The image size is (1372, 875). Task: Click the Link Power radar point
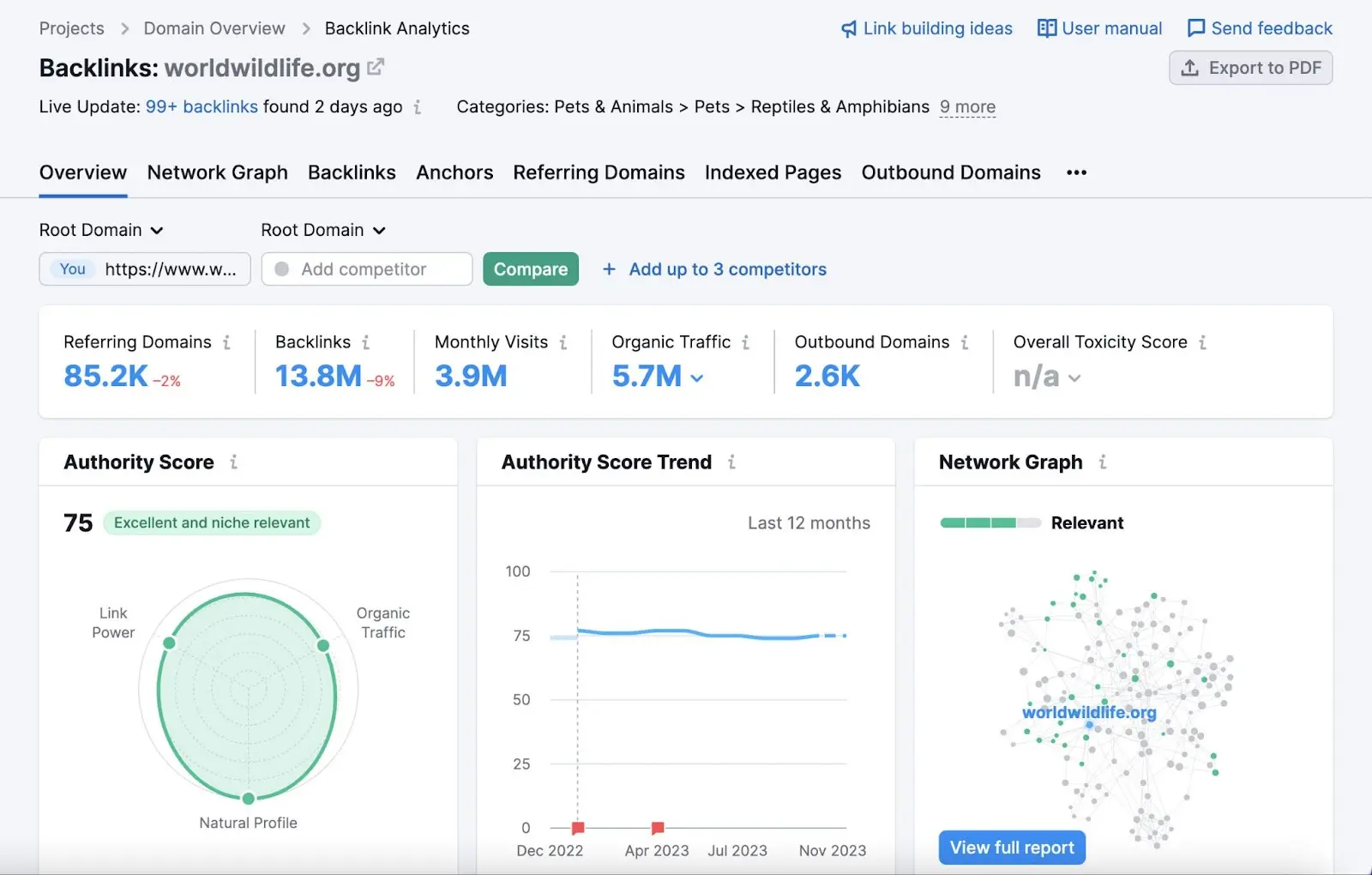pyautogui.click(x=169, y=643)
